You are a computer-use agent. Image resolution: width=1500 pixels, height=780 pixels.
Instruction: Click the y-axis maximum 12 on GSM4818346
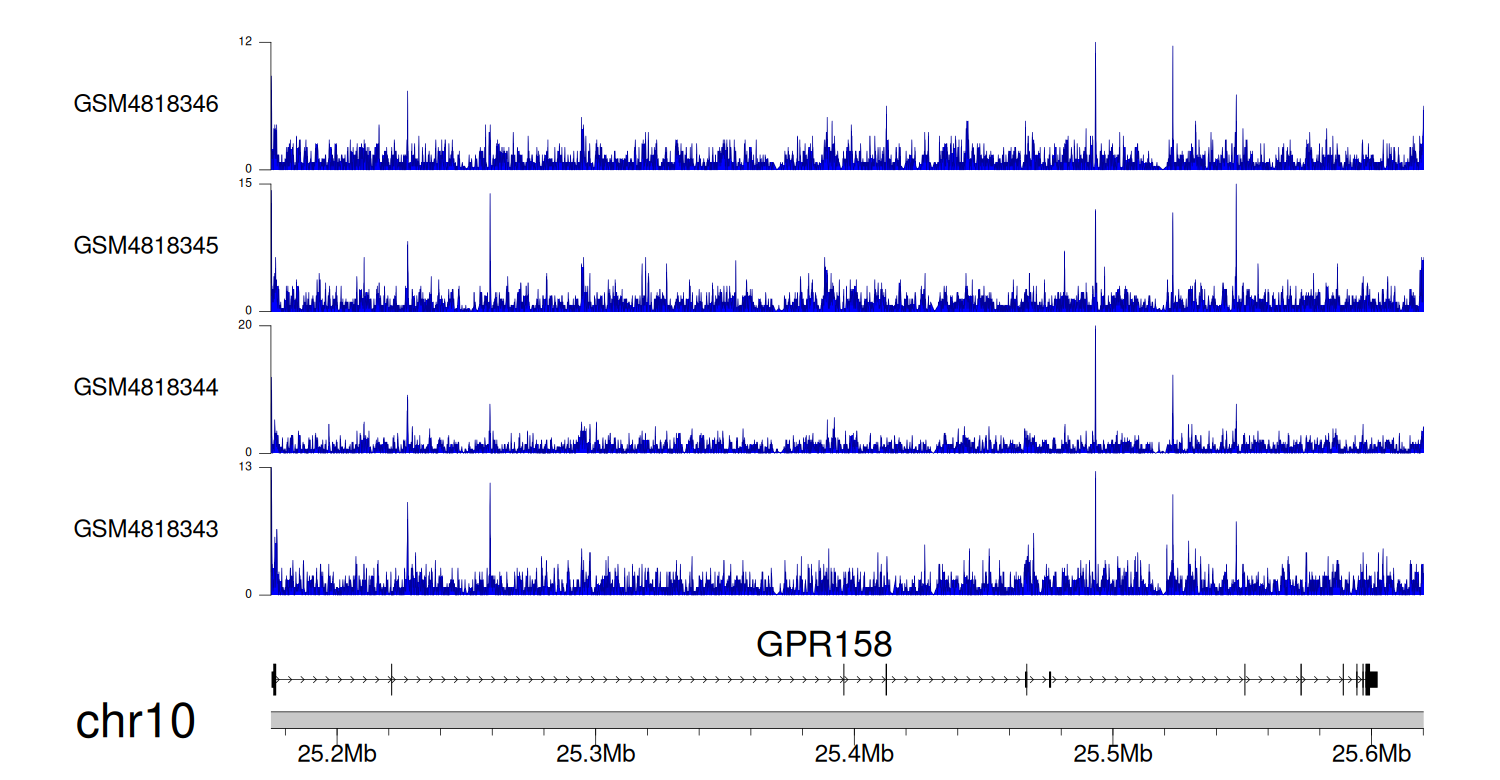[x=245, y=42]
